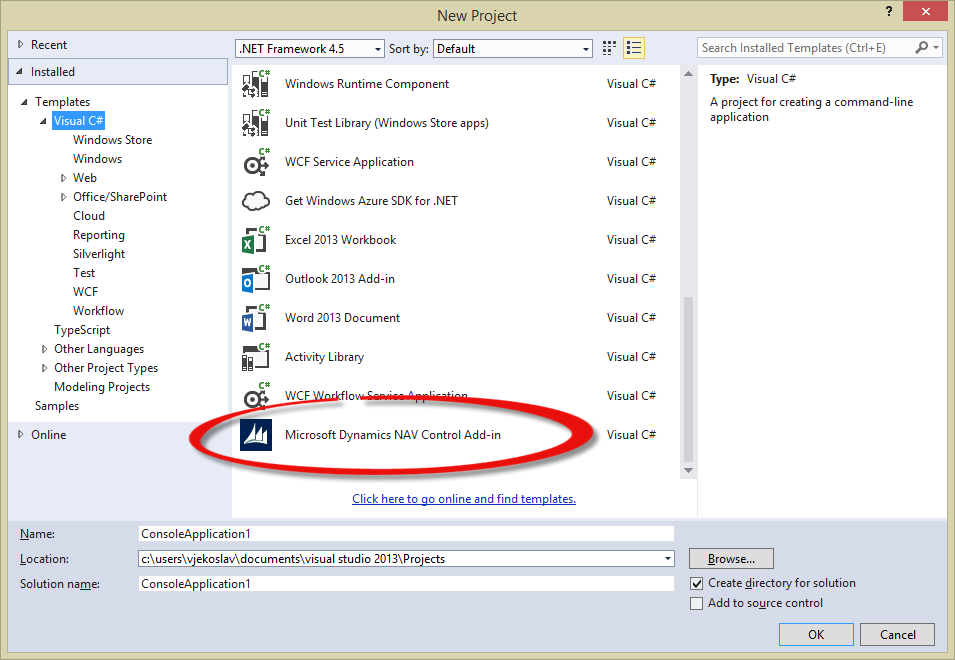The width and height of the screenshot is (955, 660).
Task: Click the Outlook 2013 Add-in icon
Action: pyautogui.click(x=256, y=279)
